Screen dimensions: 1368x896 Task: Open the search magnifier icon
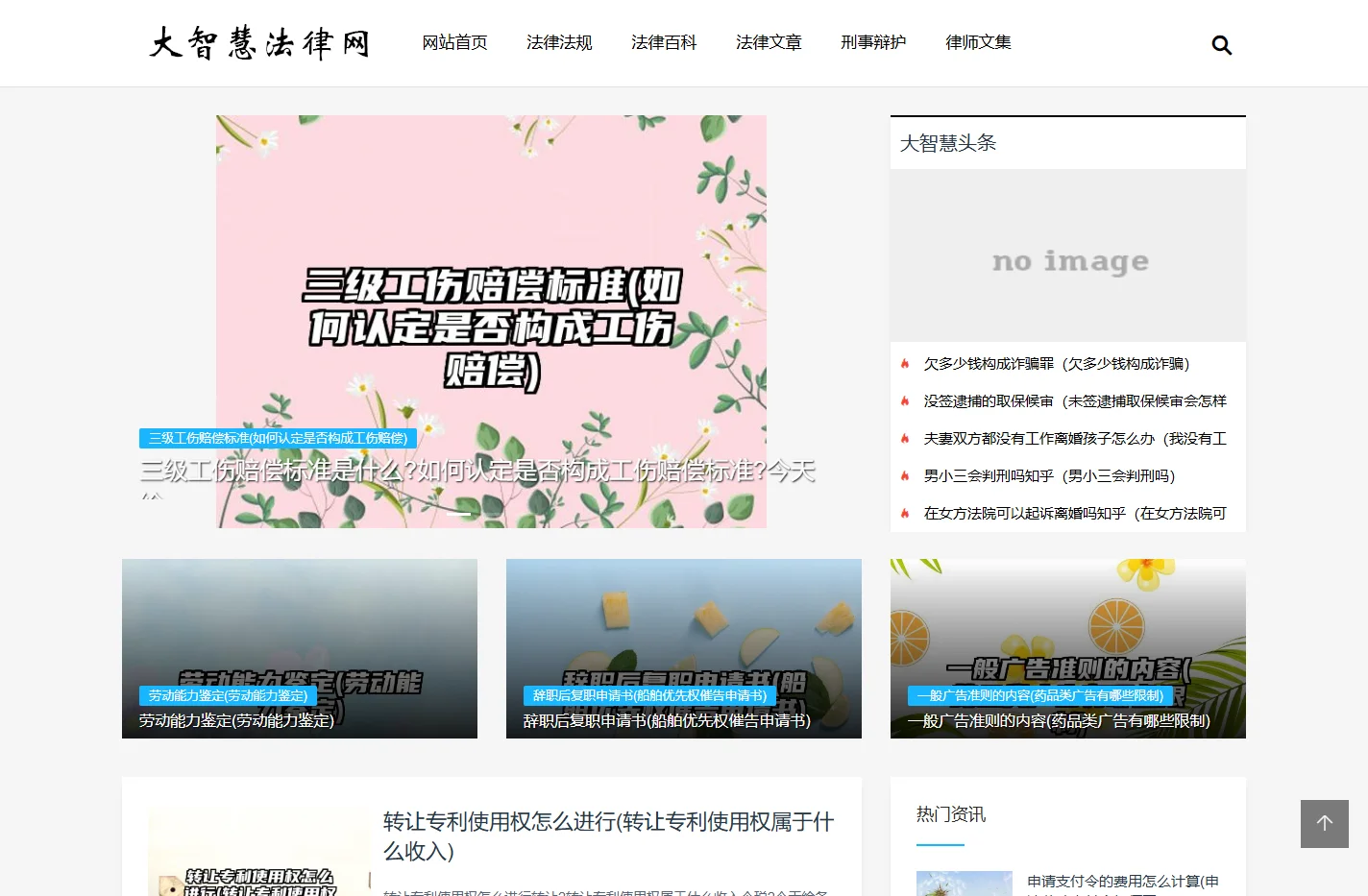(1221, 45)
